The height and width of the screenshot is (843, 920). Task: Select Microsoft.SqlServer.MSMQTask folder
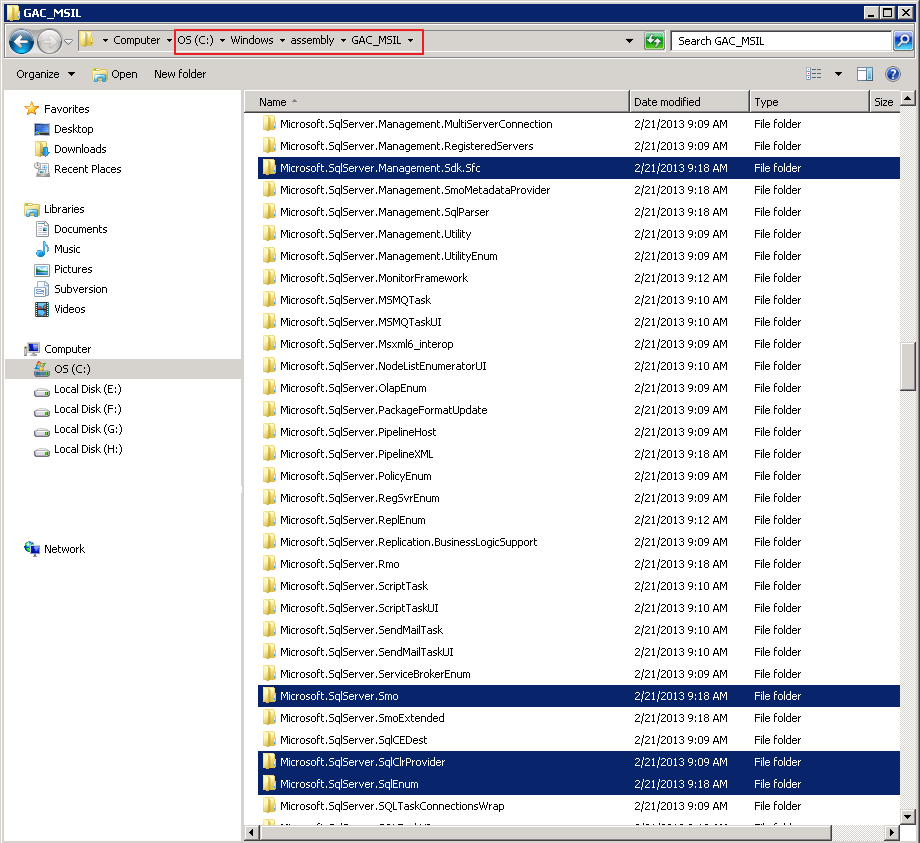point(579,300)
